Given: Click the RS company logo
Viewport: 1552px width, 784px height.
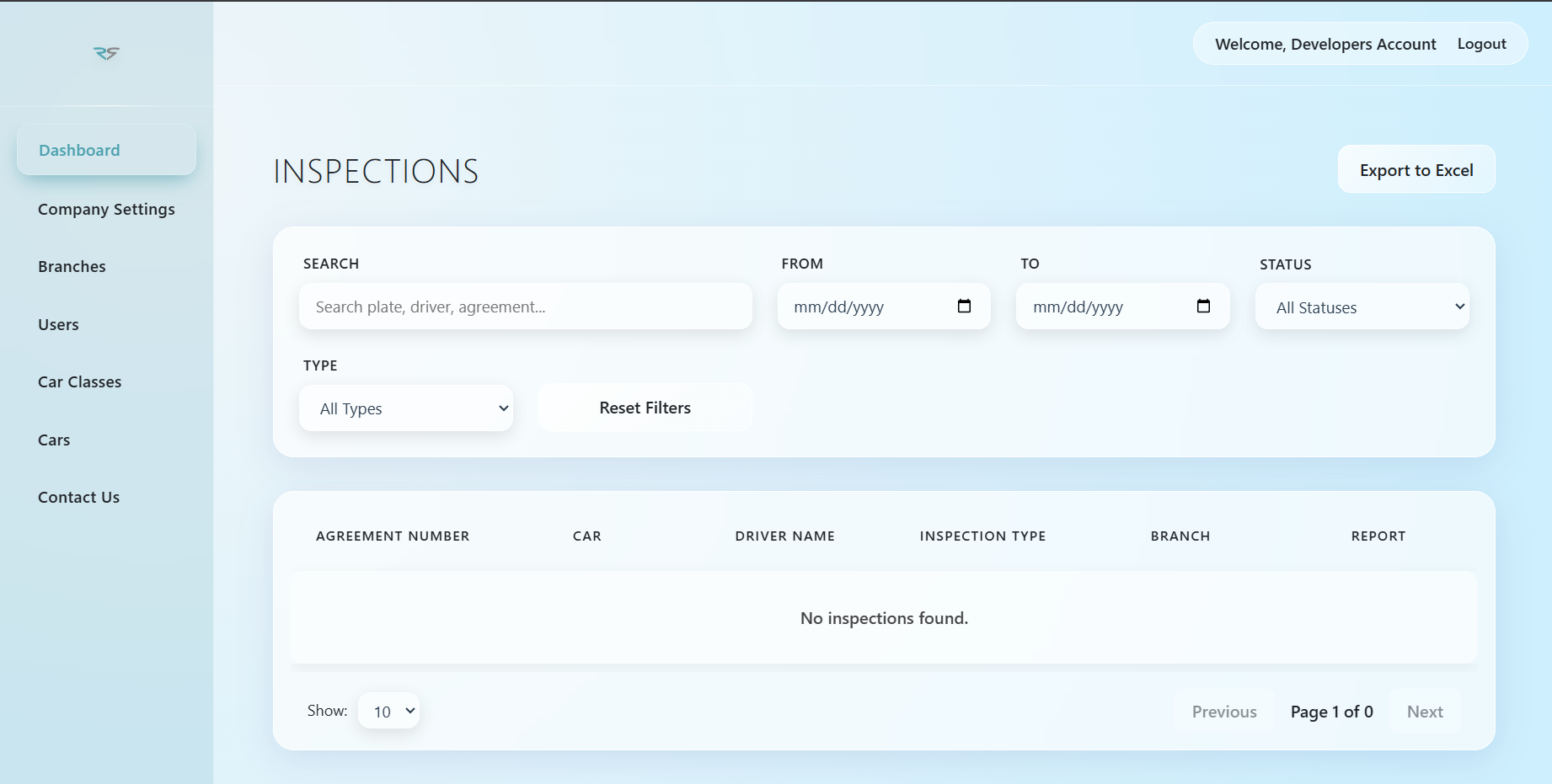Looking at the screenshot, I should [106, 53].
